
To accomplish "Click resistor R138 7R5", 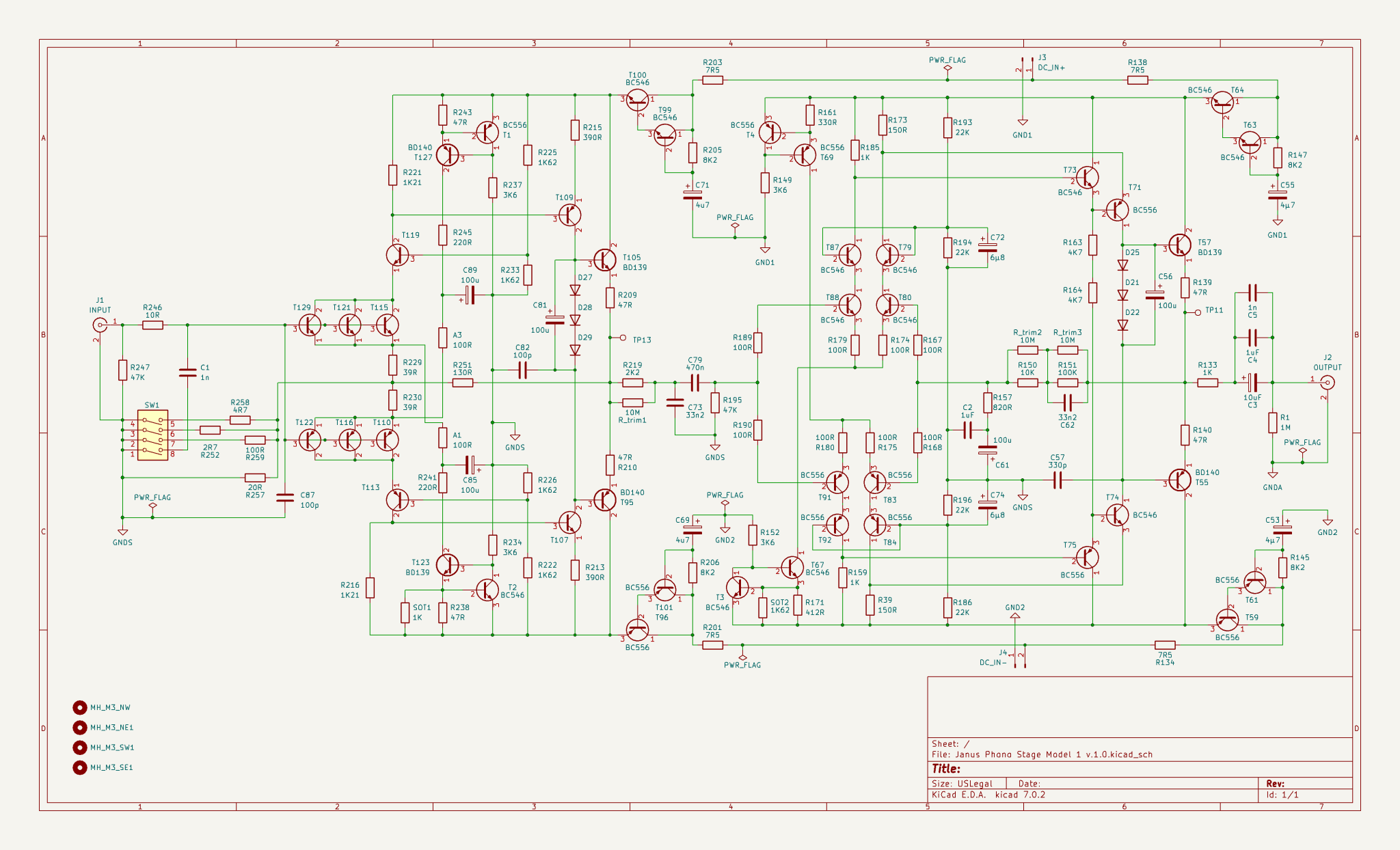I will point(1137,80).
